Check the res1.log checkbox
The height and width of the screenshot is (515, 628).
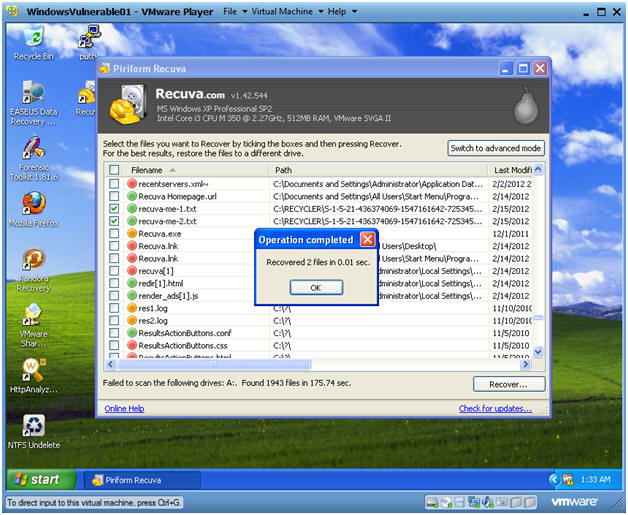click(x=114, y=308)
